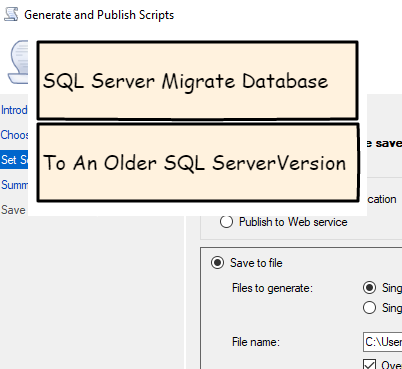Open the Introduction step in wizard sidebar

pyautogui.click(x=14, y=110)
